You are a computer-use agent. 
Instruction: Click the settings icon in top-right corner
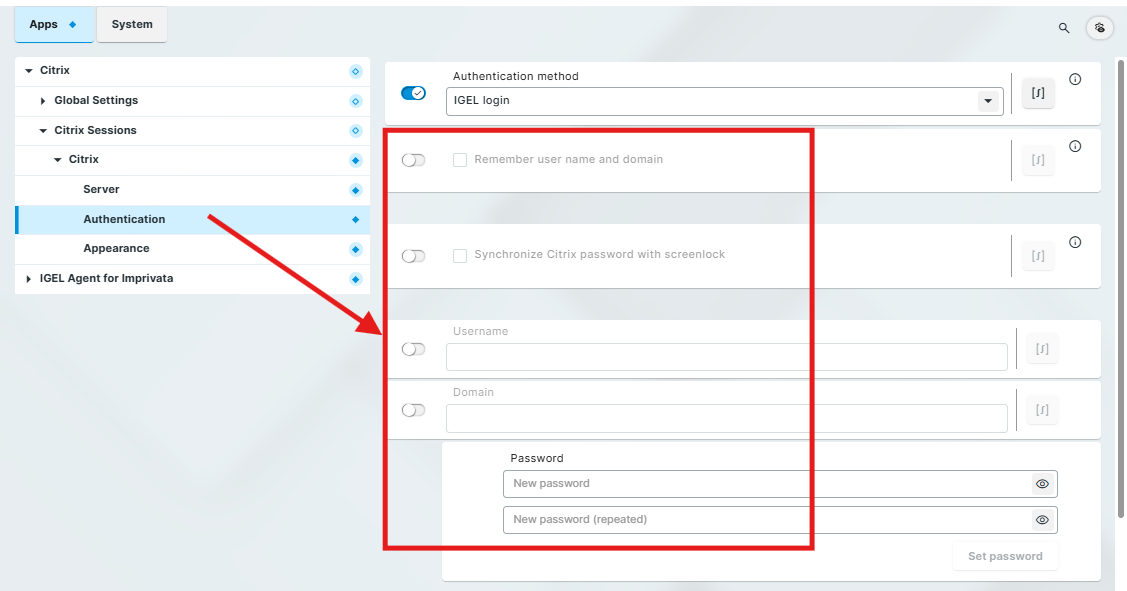coord(1099,28)
